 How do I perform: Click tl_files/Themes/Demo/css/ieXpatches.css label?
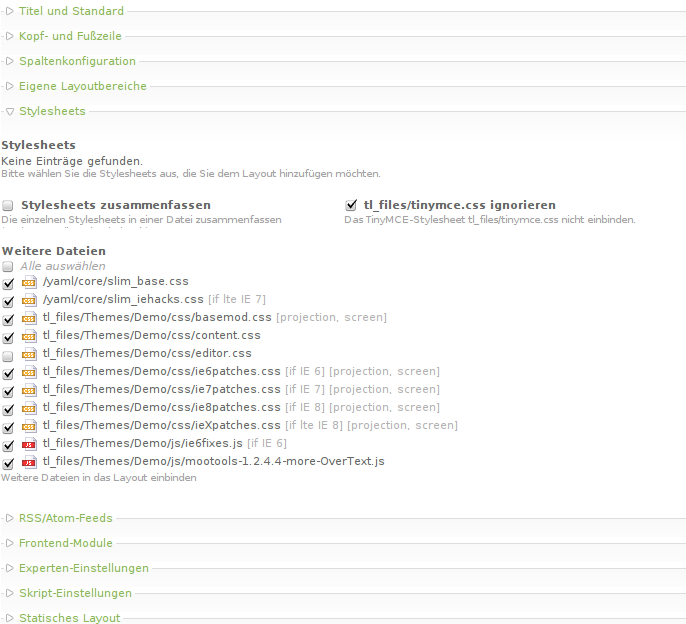(x=161, y=425)
